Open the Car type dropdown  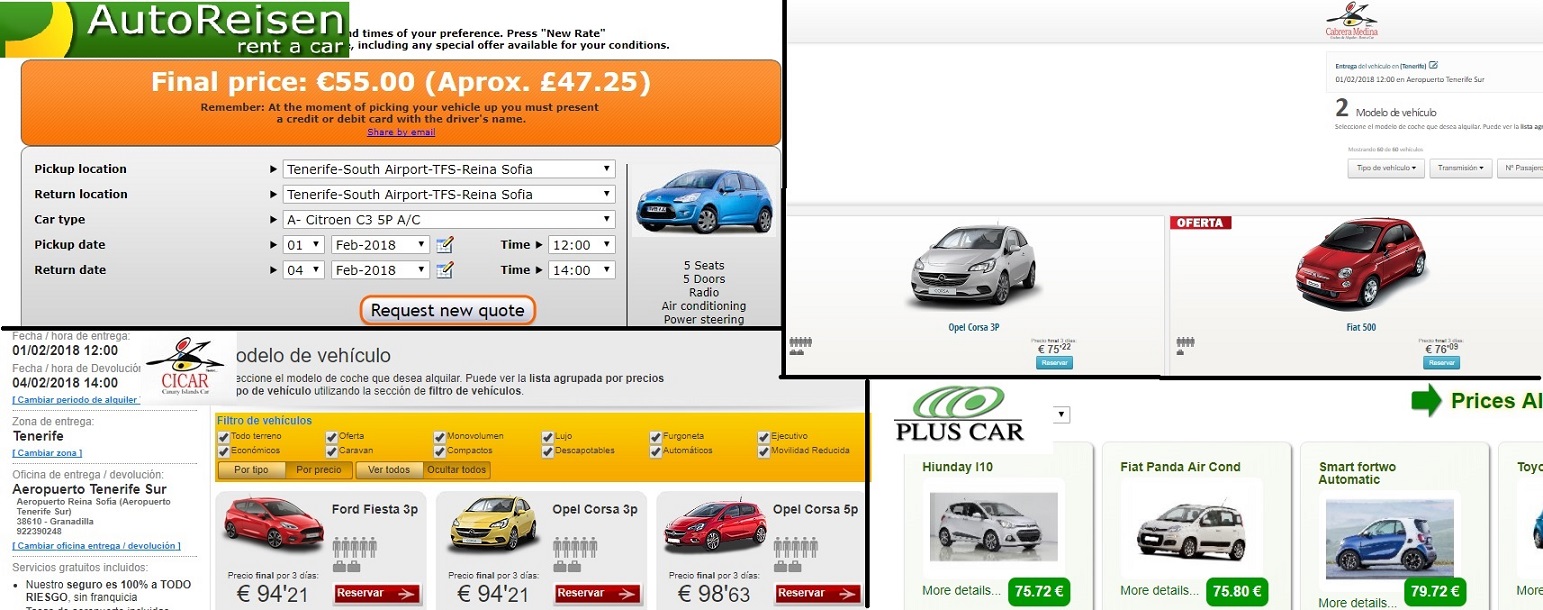pyautogui.click(x=449, y=219)
